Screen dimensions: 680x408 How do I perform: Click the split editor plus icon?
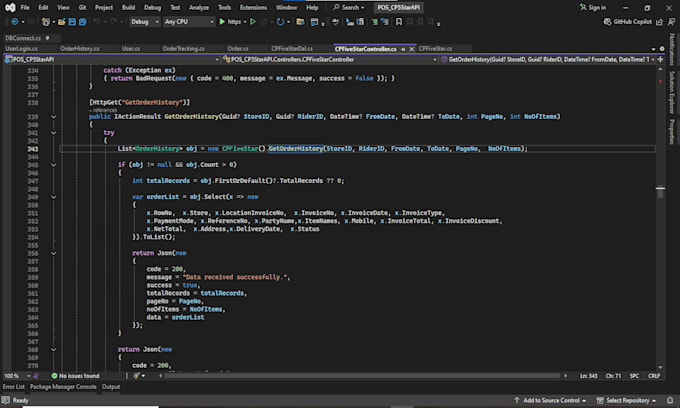[x=660, y=59]
